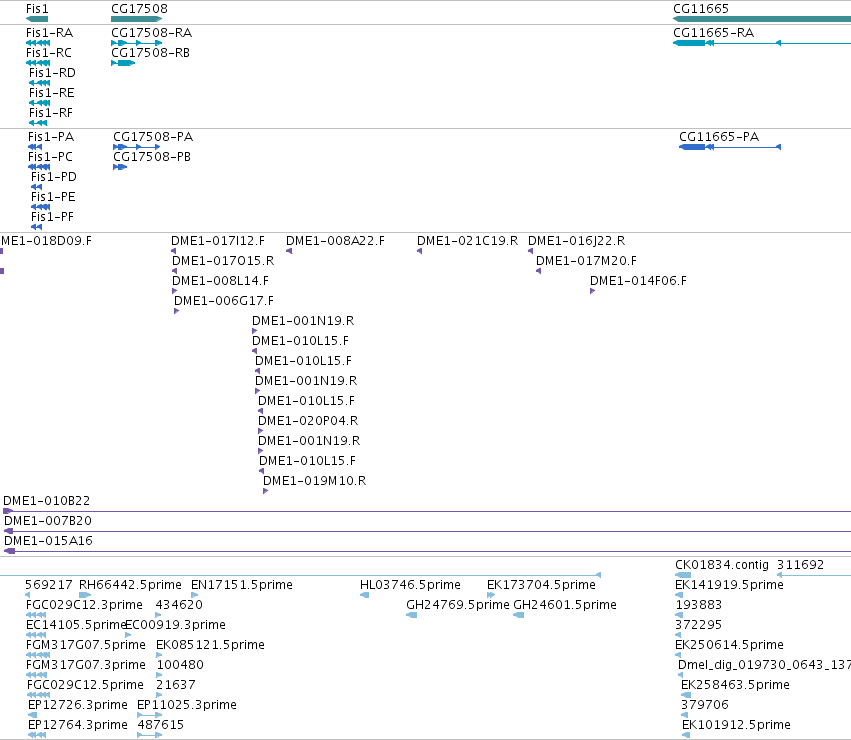This screenshot has height=740, width=851.
Task: Open EST 434620
Action: click(158, 616)
